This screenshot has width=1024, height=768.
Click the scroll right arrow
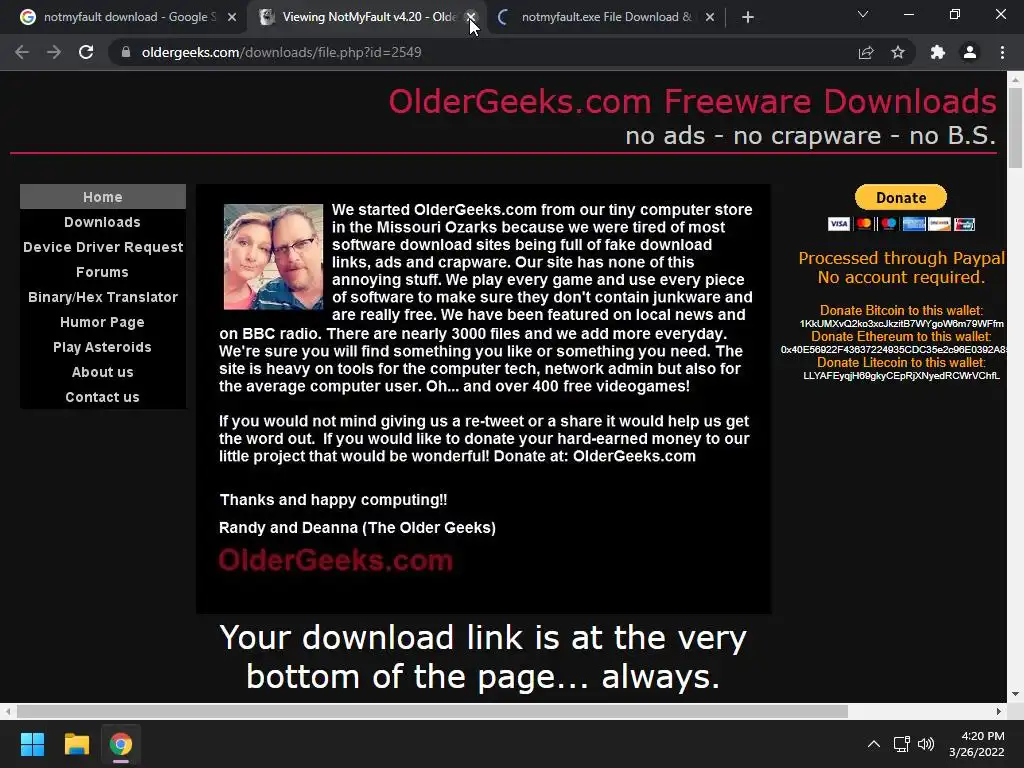click(999, 711)
